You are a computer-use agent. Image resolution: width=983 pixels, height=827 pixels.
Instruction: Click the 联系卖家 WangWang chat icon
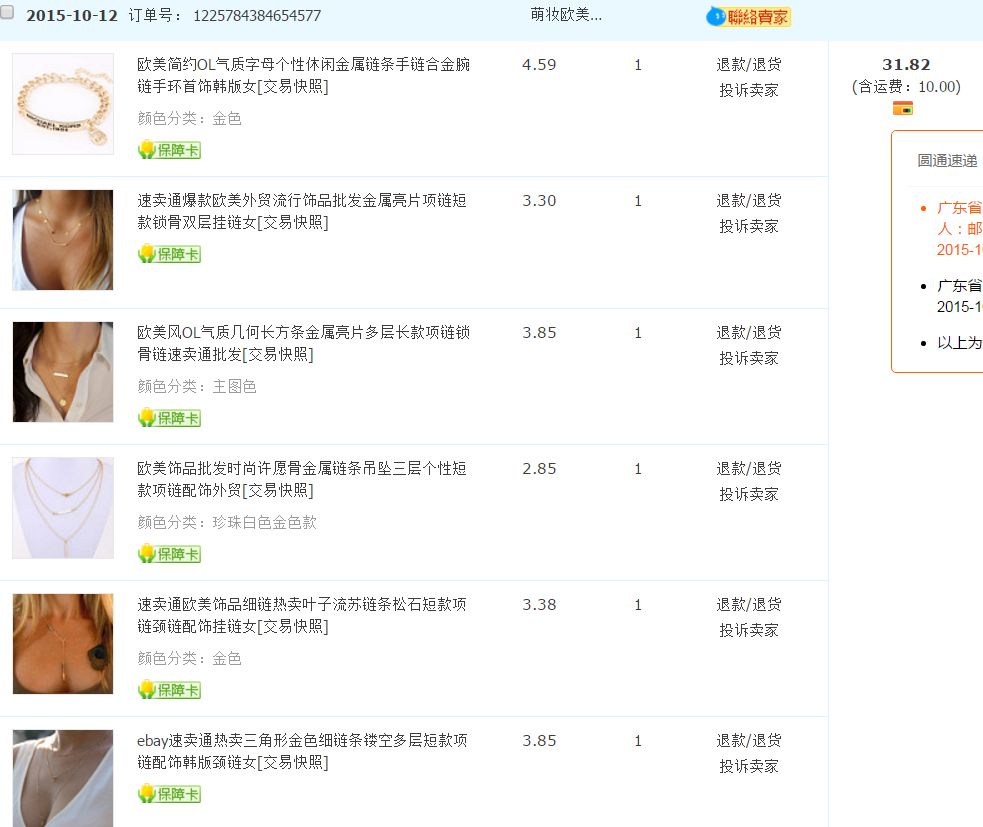click(749, 17)
